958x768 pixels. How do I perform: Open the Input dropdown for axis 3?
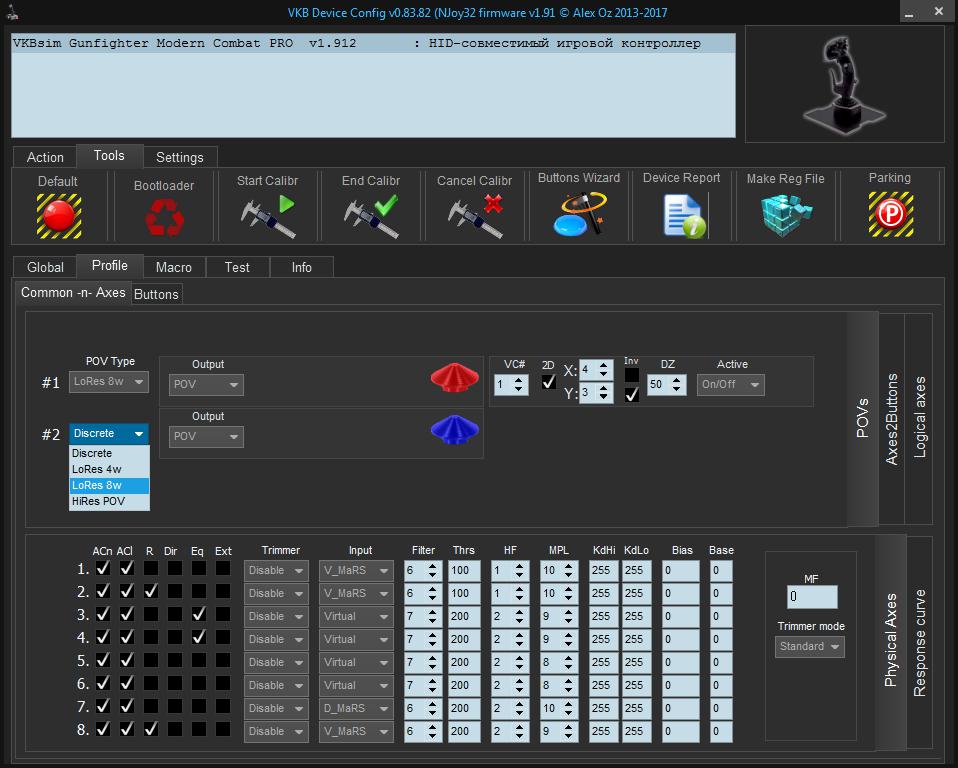pyautogui.click(x=356, y=616)
